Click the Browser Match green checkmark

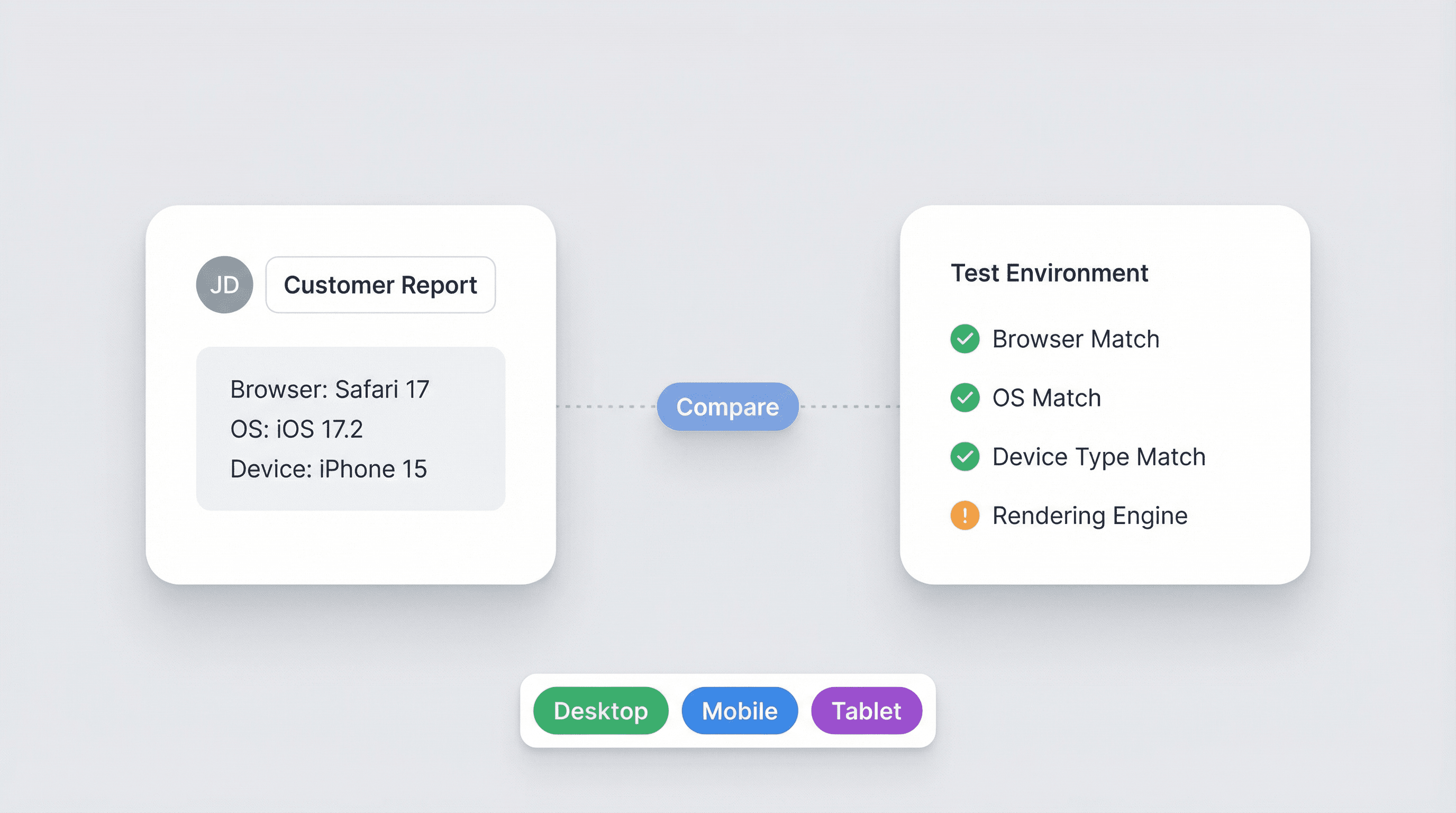coord(965,339)
